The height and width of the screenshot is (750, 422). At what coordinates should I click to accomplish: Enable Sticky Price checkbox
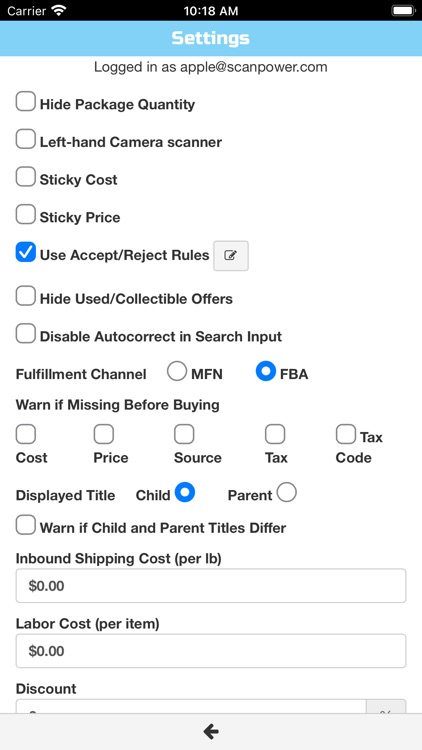pyautogui.click(x=25, y=215)
